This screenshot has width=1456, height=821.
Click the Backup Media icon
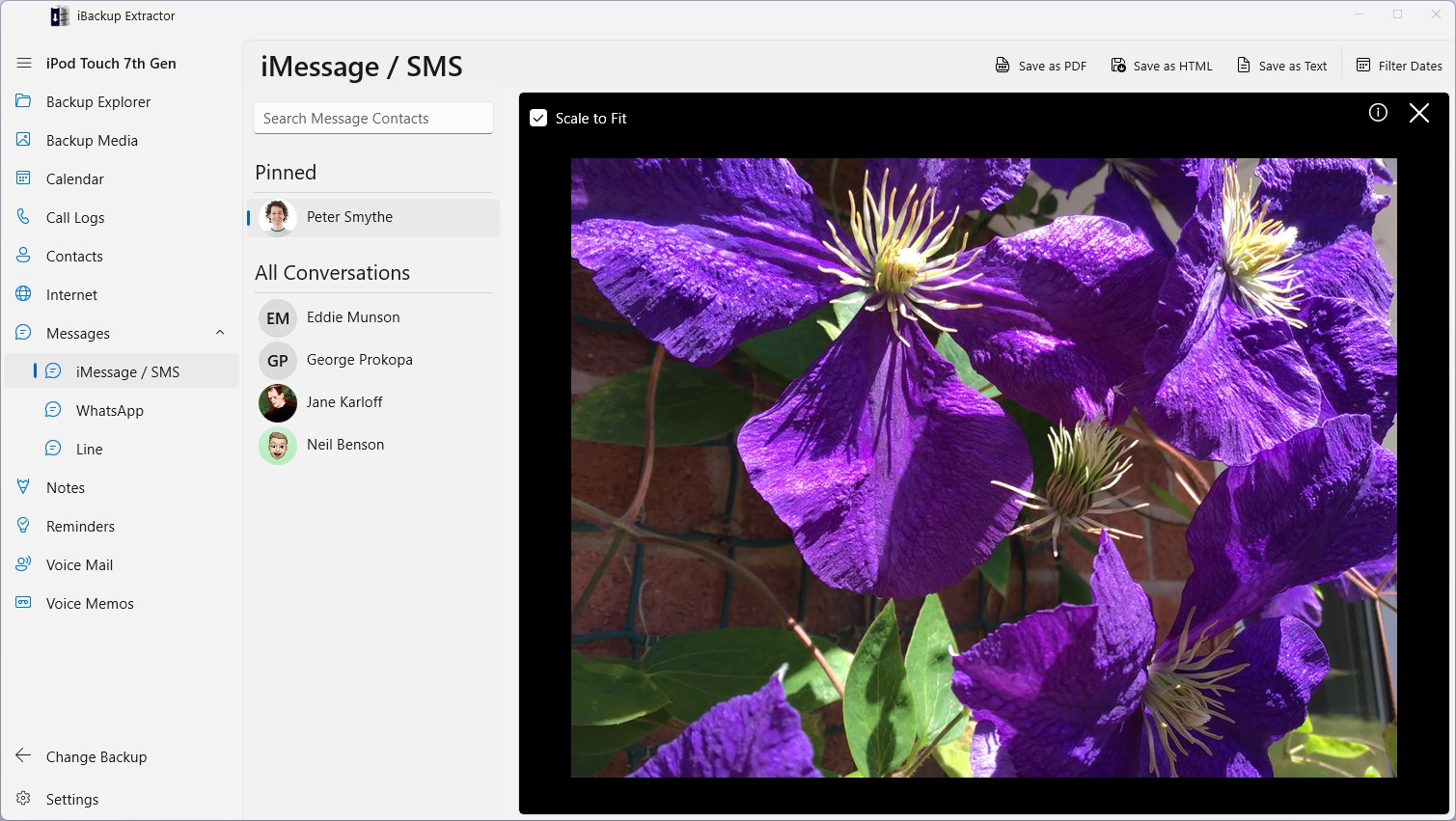(24, 140)
